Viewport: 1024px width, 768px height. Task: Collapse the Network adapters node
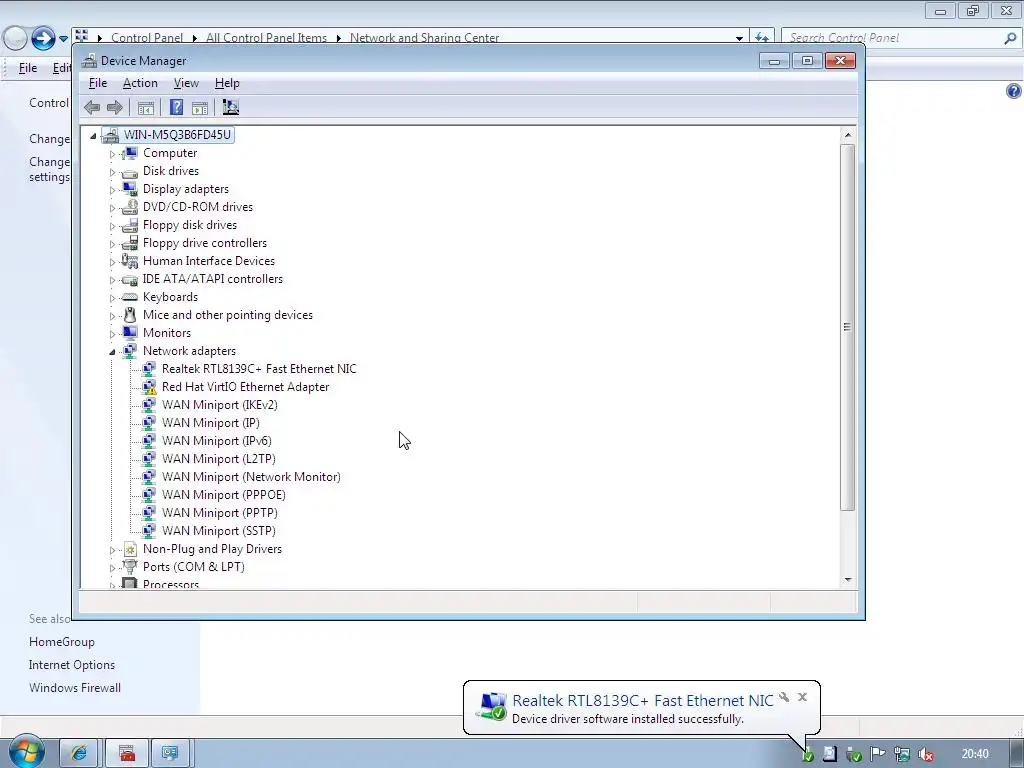pyautogui.click(x=112, y=352)
